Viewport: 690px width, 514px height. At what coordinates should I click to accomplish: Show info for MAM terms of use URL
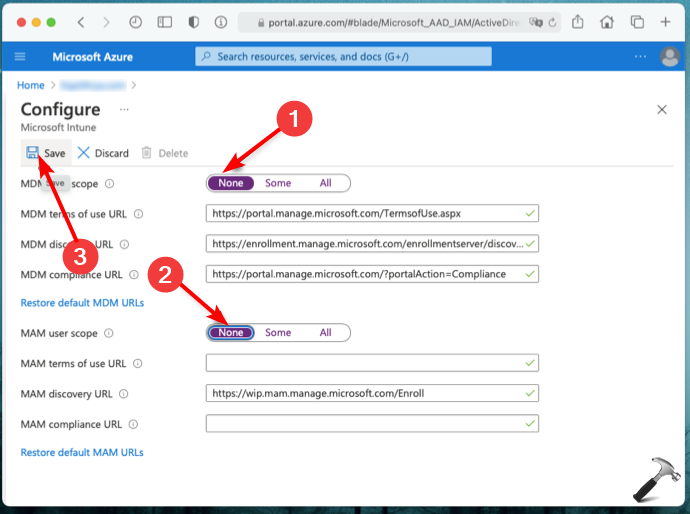138,363
